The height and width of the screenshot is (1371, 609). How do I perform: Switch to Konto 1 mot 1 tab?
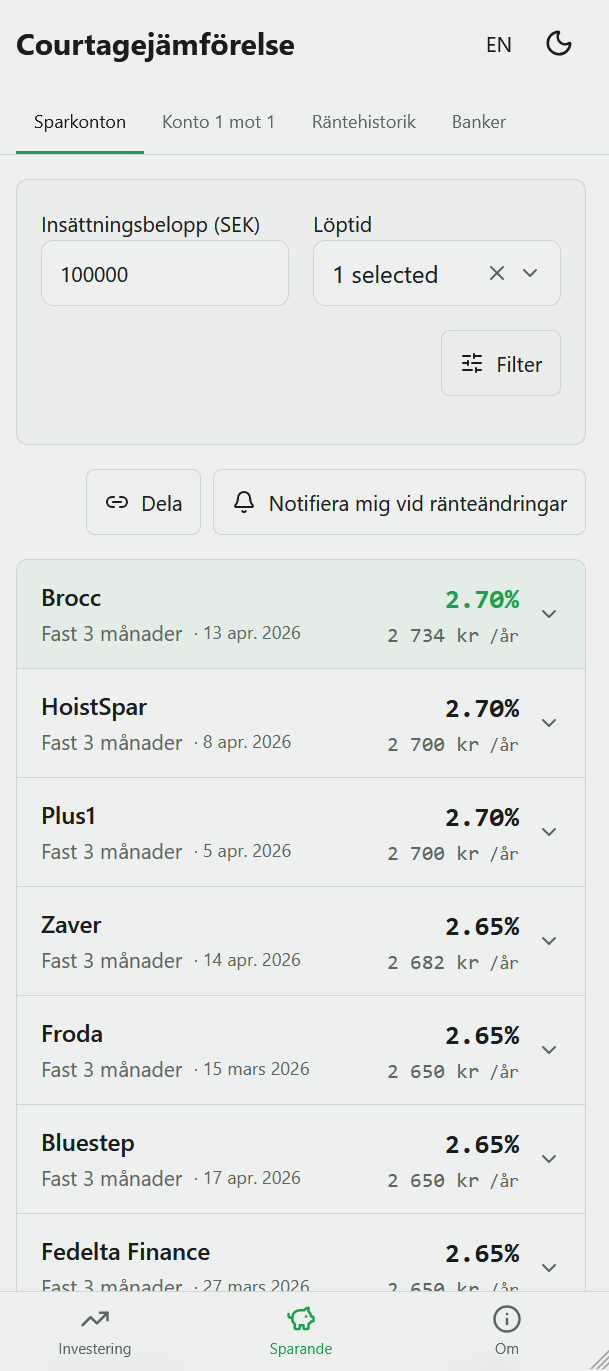click(218, 122)
